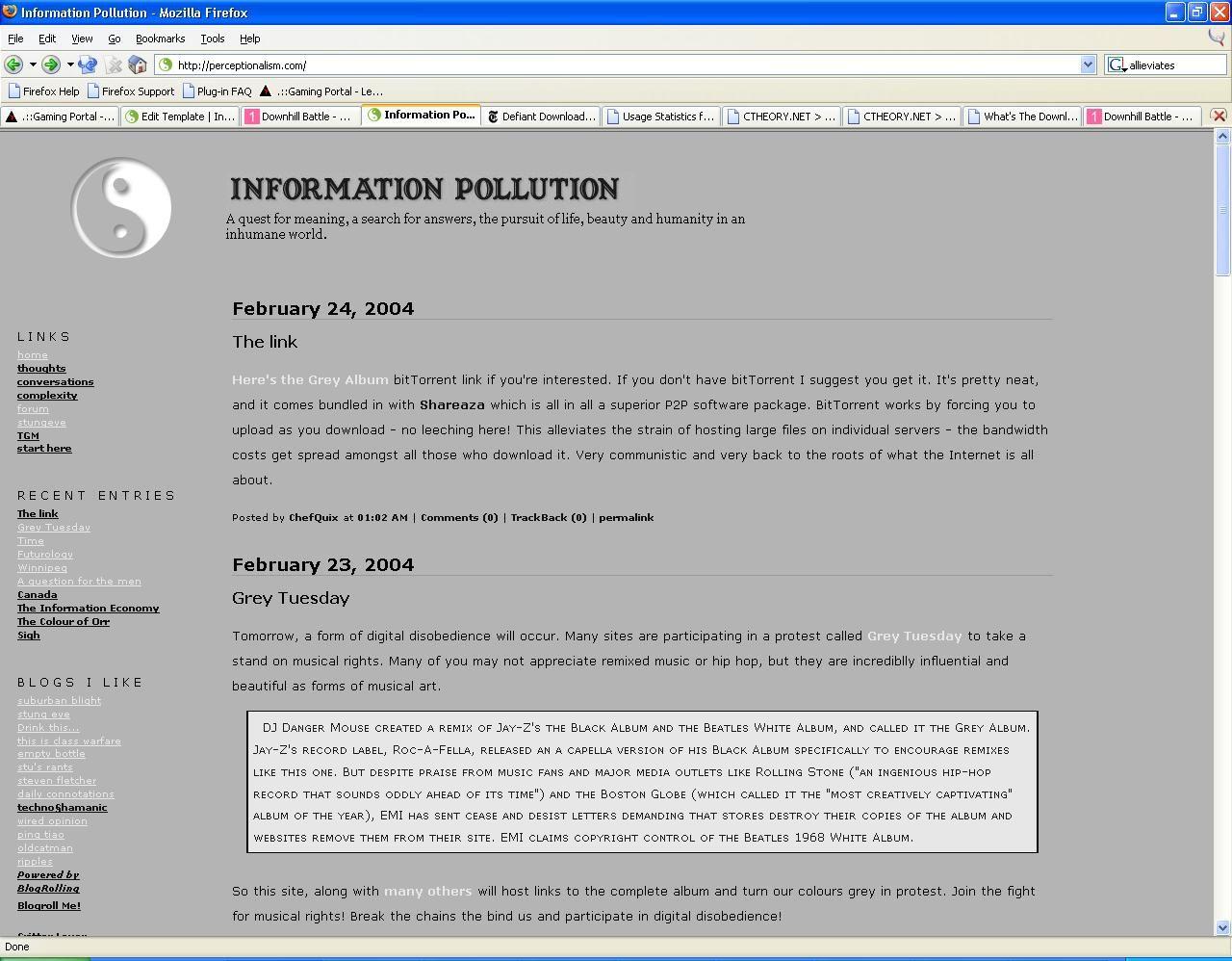The image size is (1232, 961).
Task: Open the Back history dropdown arrow
Action: click(x=33, y=65)
